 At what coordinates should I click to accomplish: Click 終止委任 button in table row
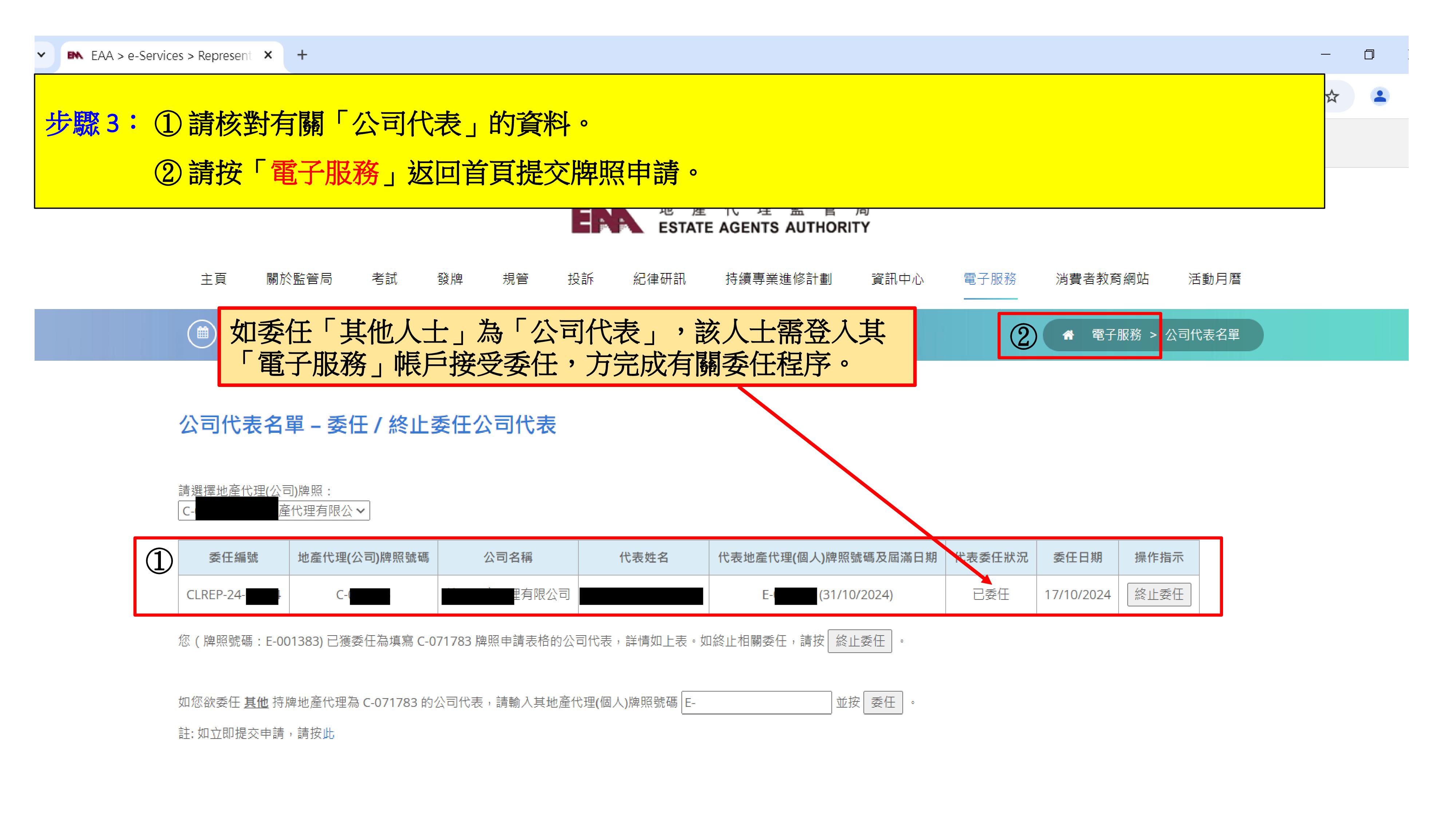tap(1159, 594)
